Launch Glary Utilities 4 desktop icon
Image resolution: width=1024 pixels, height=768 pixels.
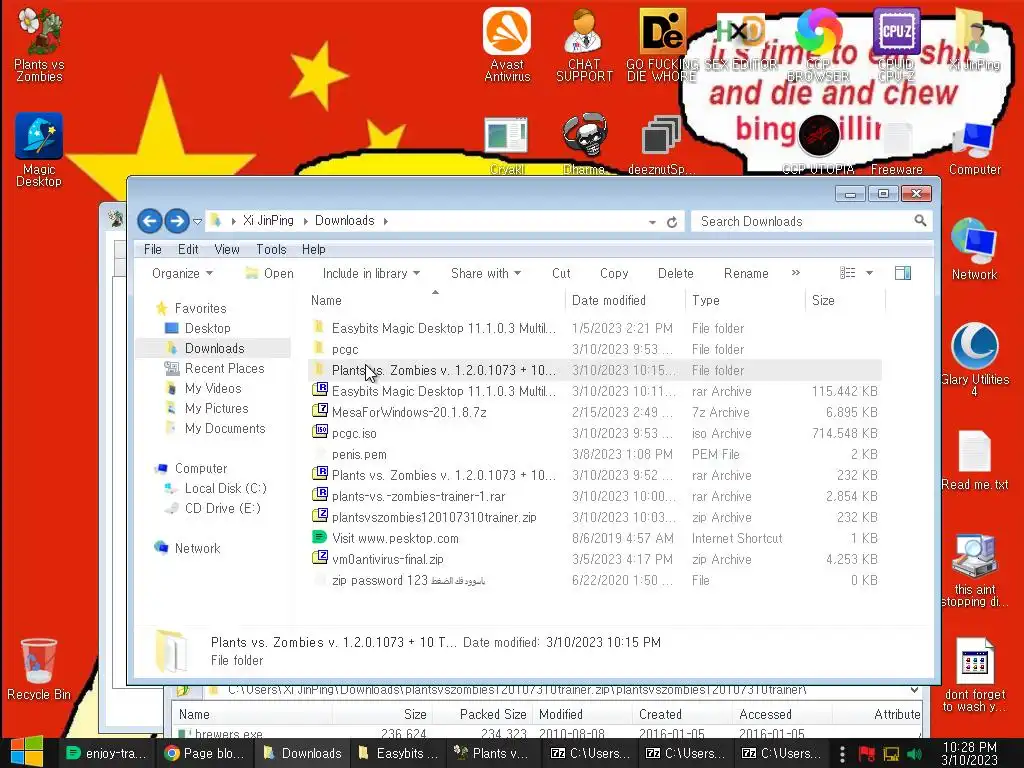[x=974, y=359]
